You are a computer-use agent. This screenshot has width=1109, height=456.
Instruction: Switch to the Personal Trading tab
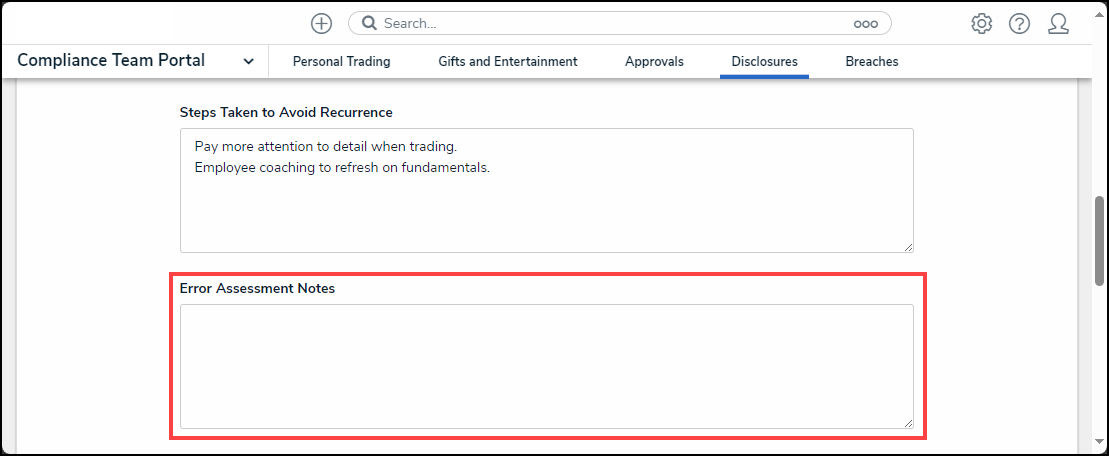pos(341,61)
